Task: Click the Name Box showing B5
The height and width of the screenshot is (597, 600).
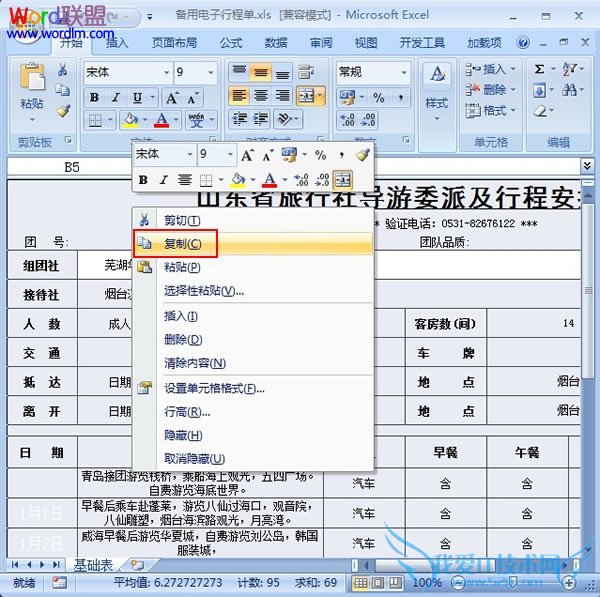Action: click(x=72, y=167)
